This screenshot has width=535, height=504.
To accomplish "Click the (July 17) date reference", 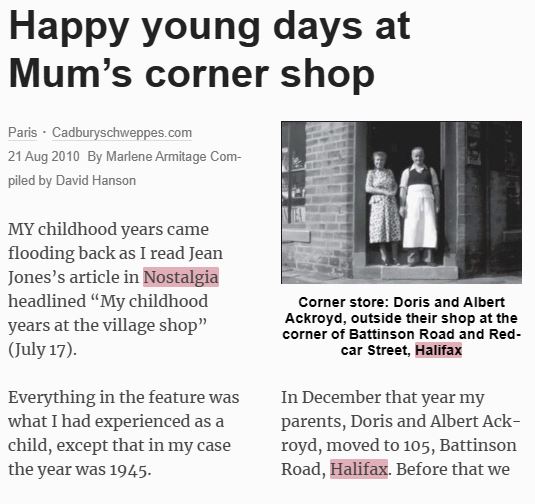I will point(42,349).
